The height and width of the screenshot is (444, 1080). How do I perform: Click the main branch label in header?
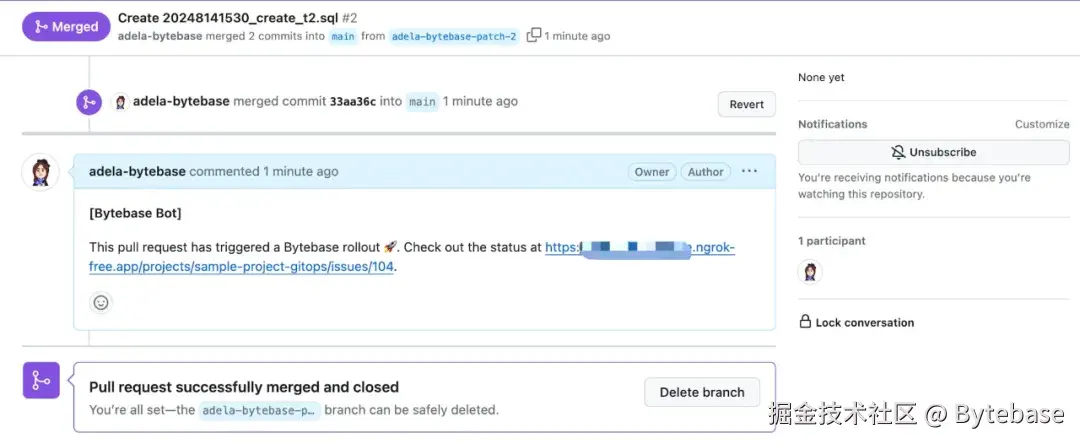(x=343, y=37)
